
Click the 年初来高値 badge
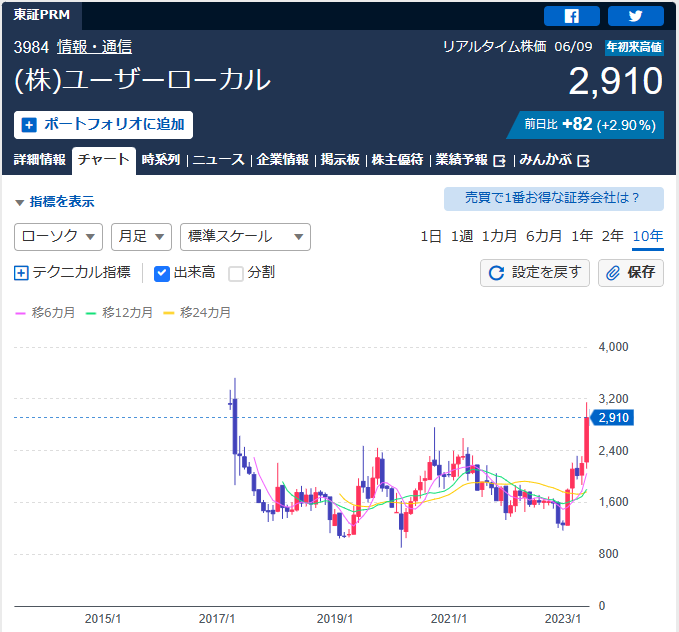pos(634,47)
